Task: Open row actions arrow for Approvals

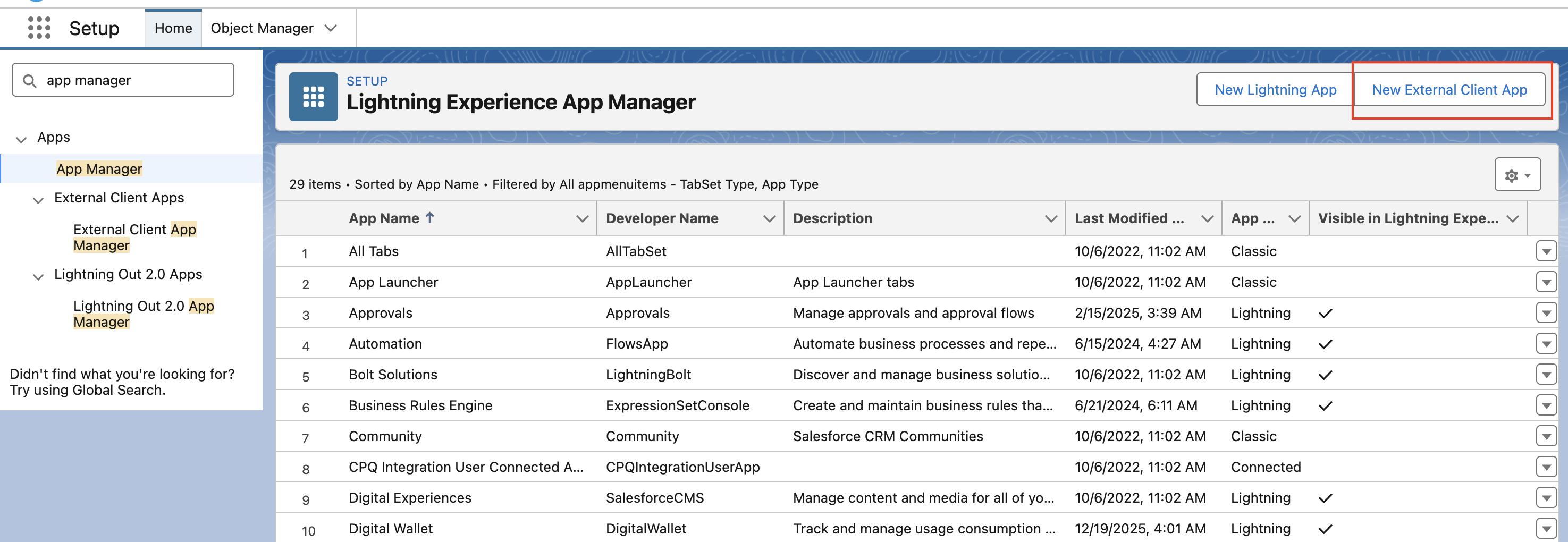Action: [x=1546, y=312]
